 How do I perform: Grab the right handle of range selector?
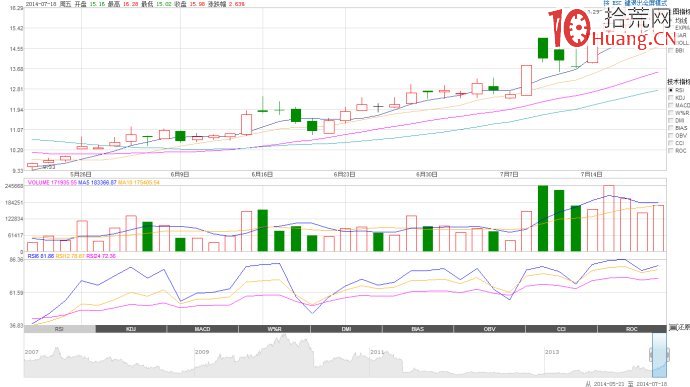pos(668,354)
